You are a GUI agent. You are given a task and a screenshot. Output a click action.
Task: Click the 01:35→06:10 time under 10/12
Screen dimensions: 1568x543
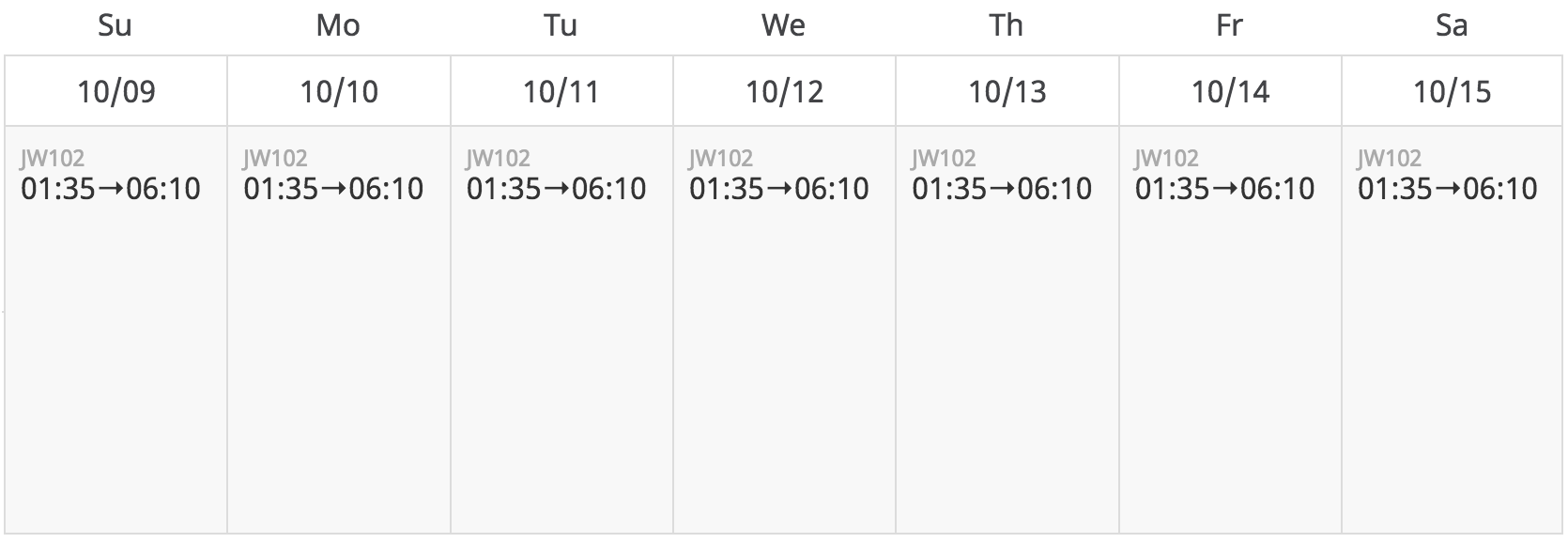pyautogui.click(x=779, y=189)
